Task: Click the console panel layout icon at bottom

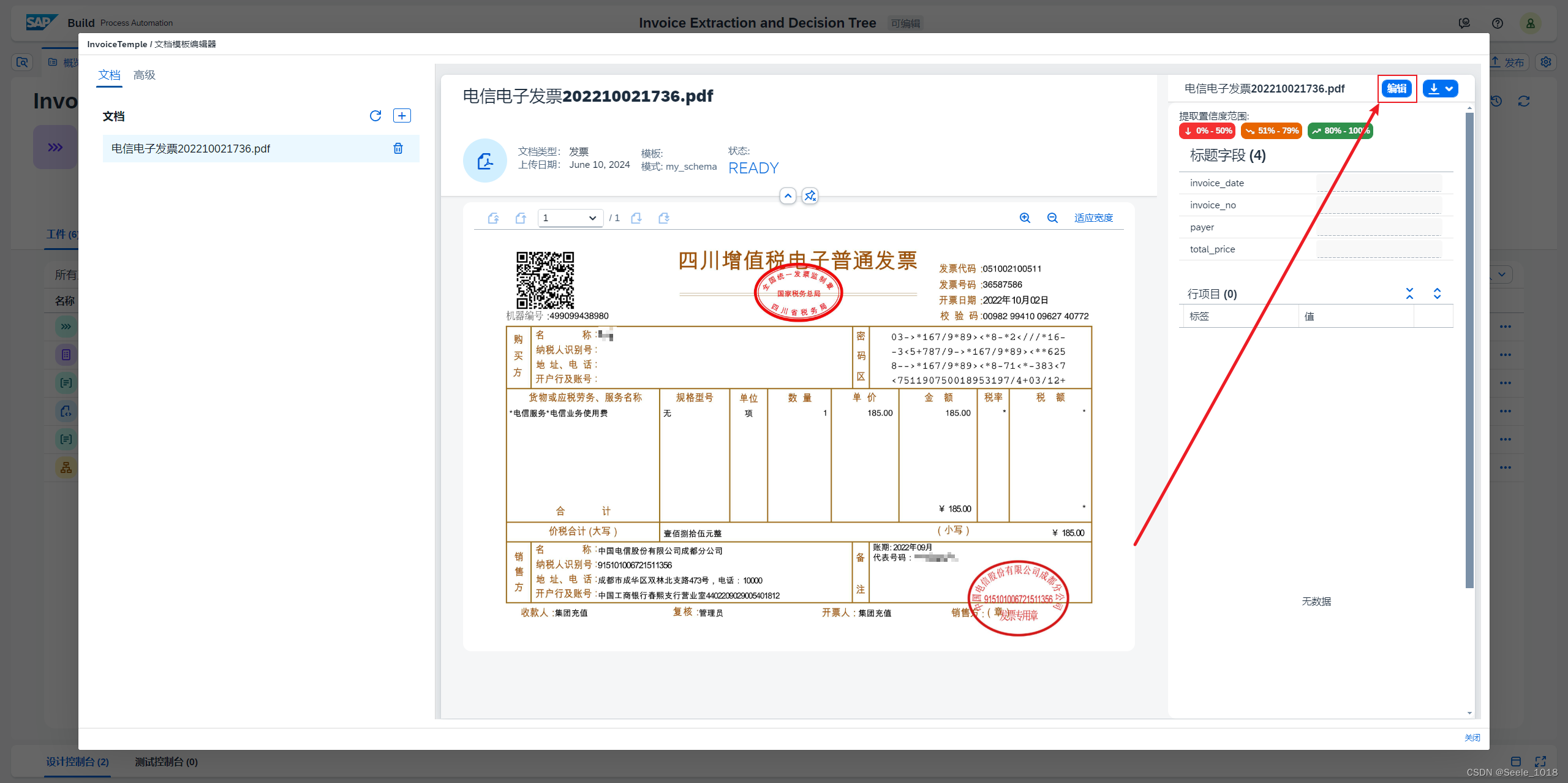Action: tap(1516, 762)
